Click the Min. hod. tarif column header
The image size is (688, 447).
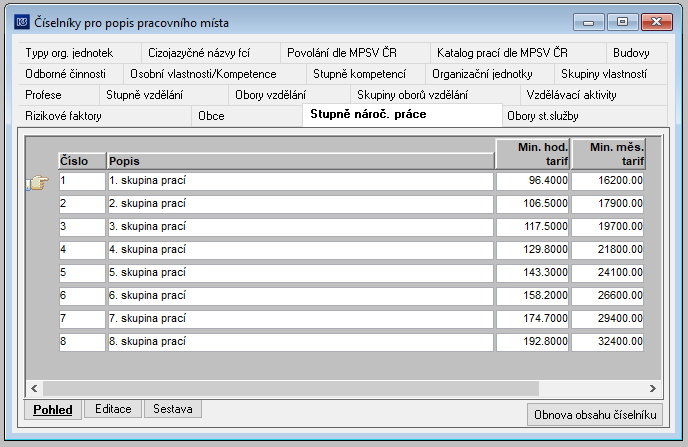(x=533, y=154)
